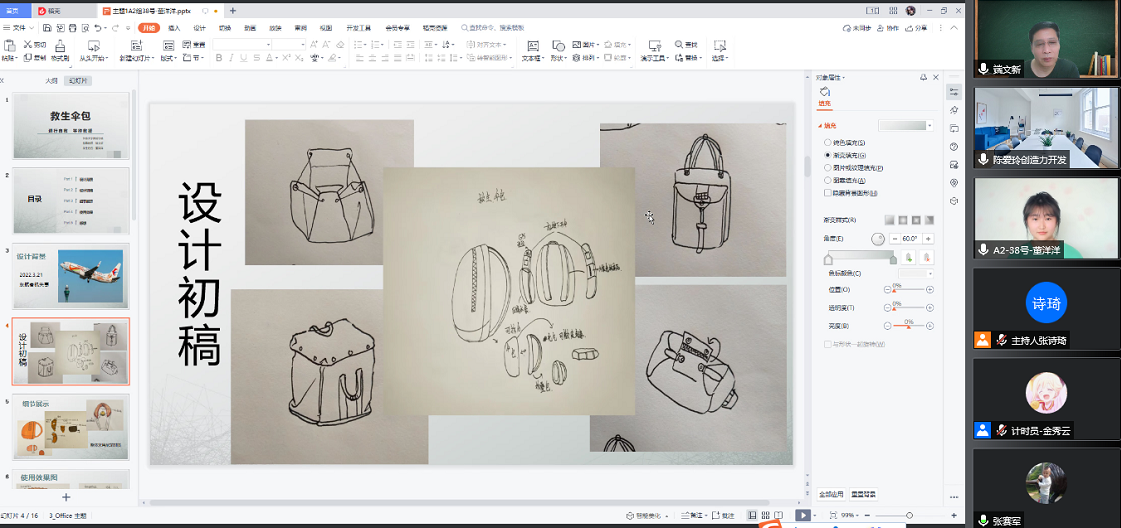Click the Apply to All button

click(x=831, y=494)
